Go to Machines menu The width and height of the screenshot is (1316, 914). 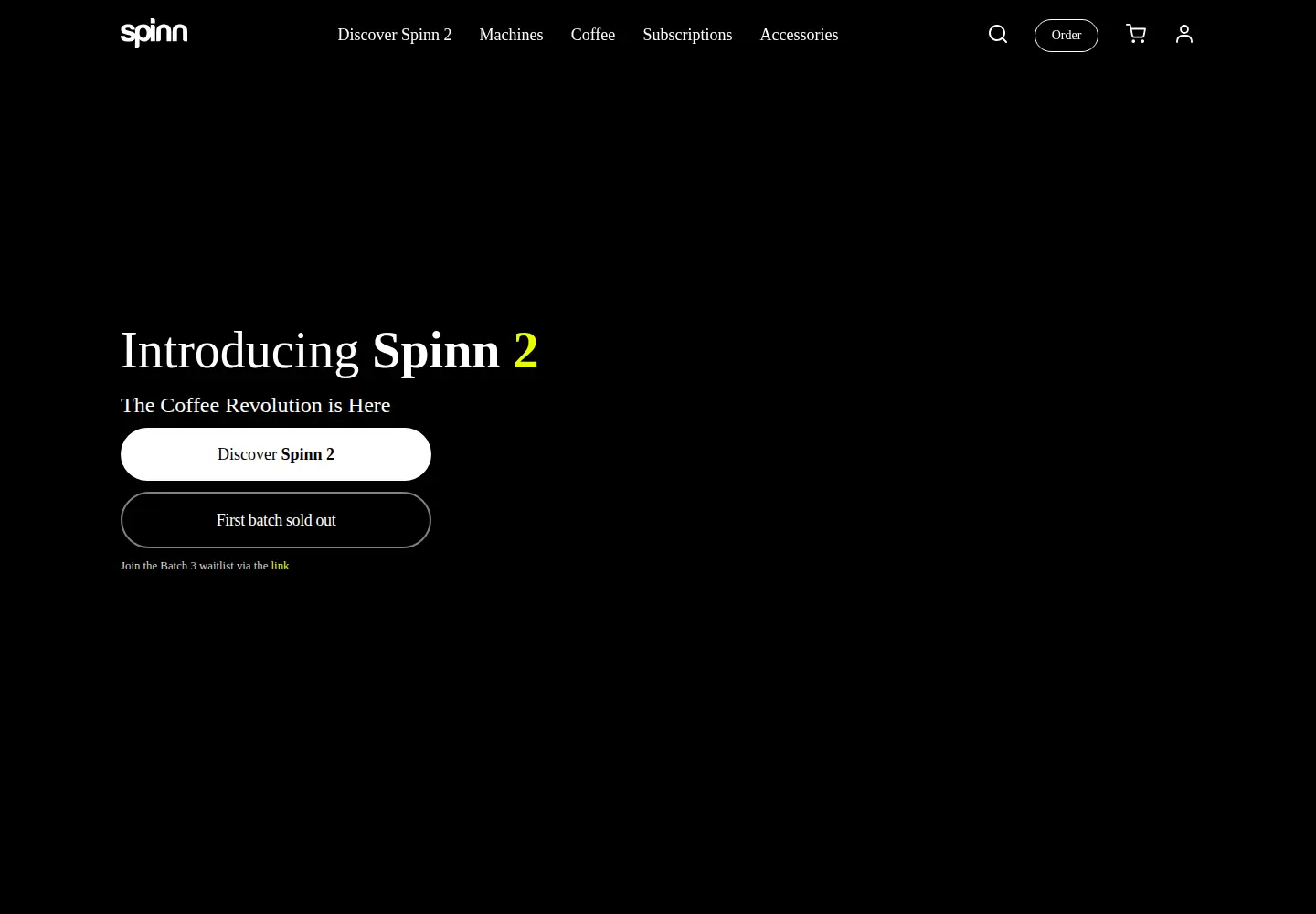tap(511, 35)
